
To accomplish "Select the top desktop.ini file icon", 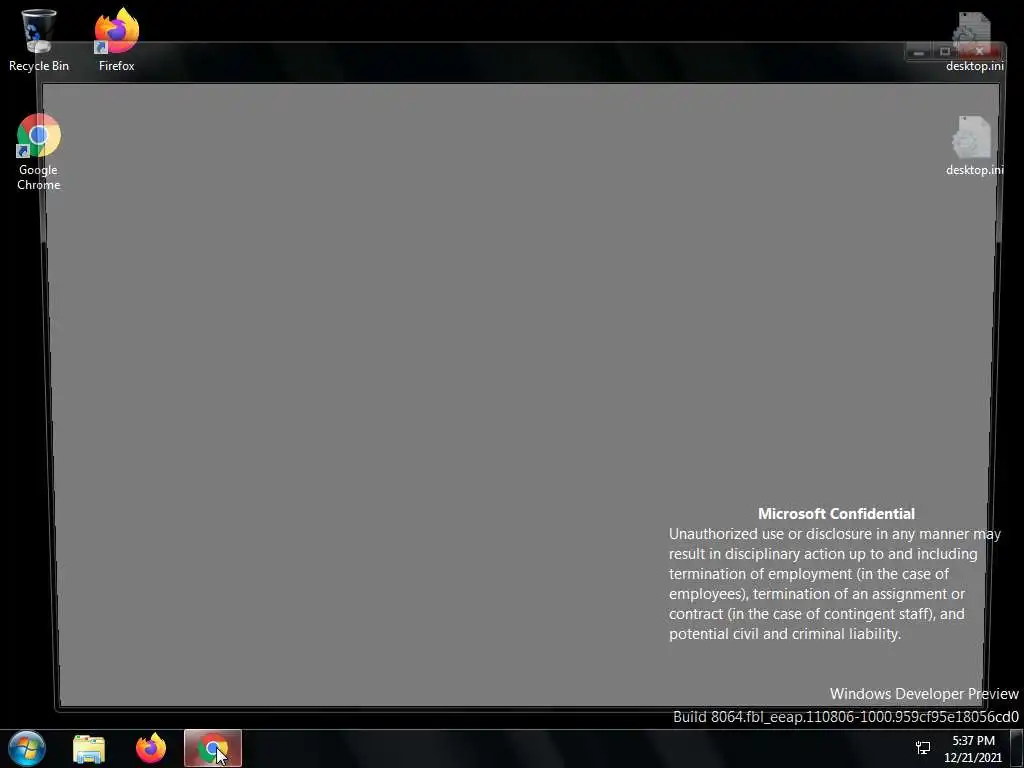I will tap(974, 41).
